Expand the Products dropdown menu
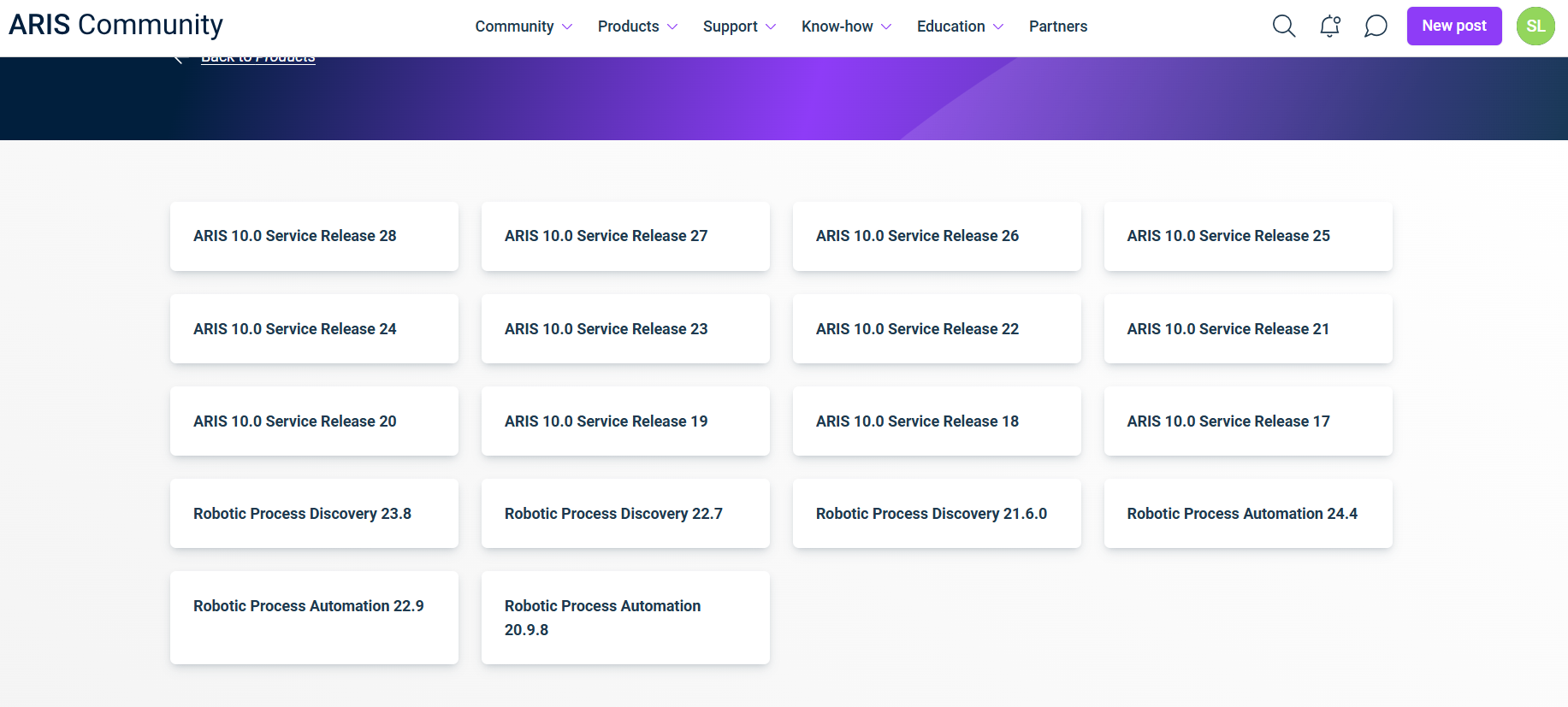This screenshot has width=1568, height=707. (x=637, y=27)
